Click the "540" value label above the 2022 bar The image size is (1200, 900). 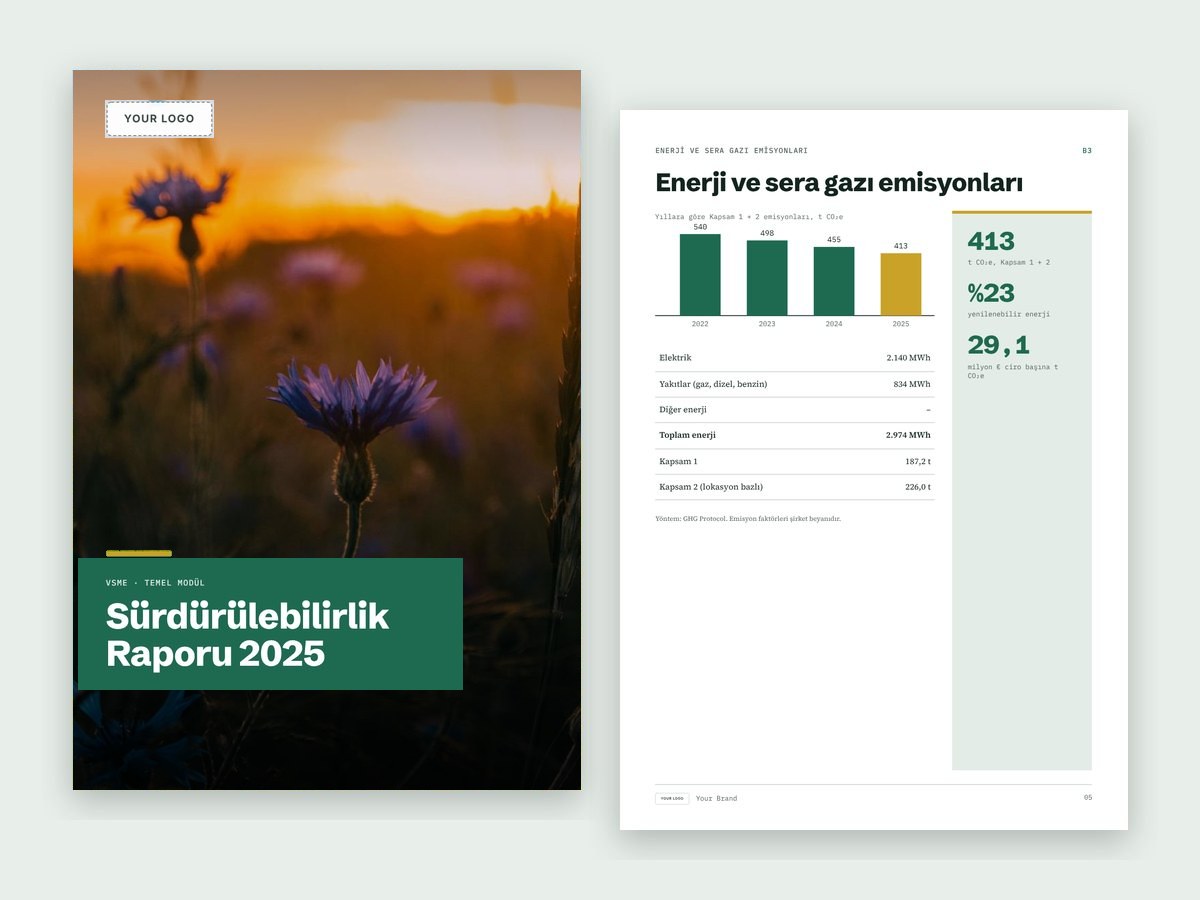(700, 227)
